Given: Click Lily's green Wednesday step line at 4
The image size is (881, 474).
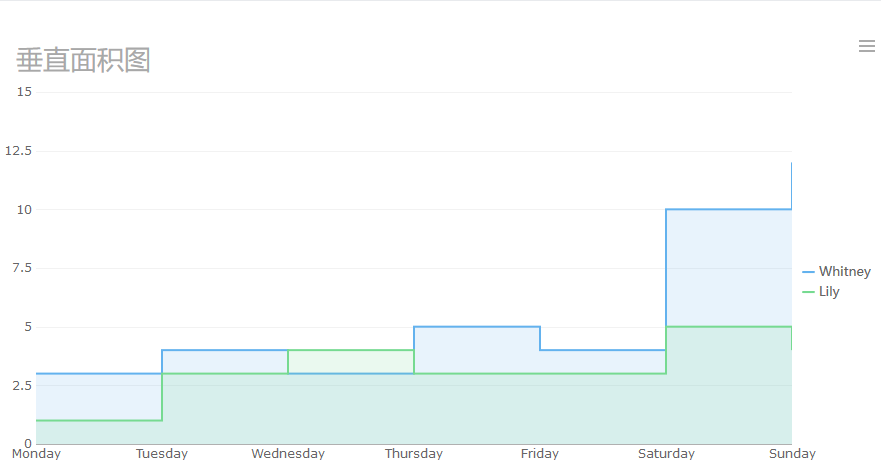Looking at the screenshot, I should (x=350, y=350).
